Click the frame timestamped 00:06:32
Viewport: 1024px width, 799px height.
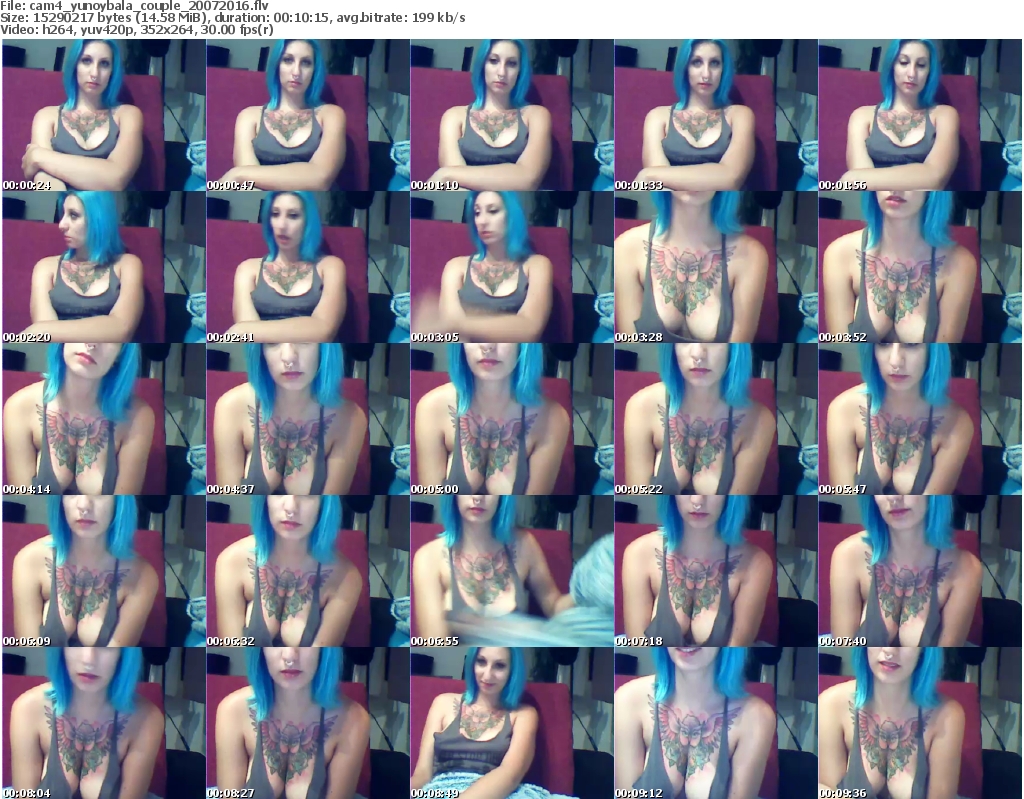(x=308, y=571)
